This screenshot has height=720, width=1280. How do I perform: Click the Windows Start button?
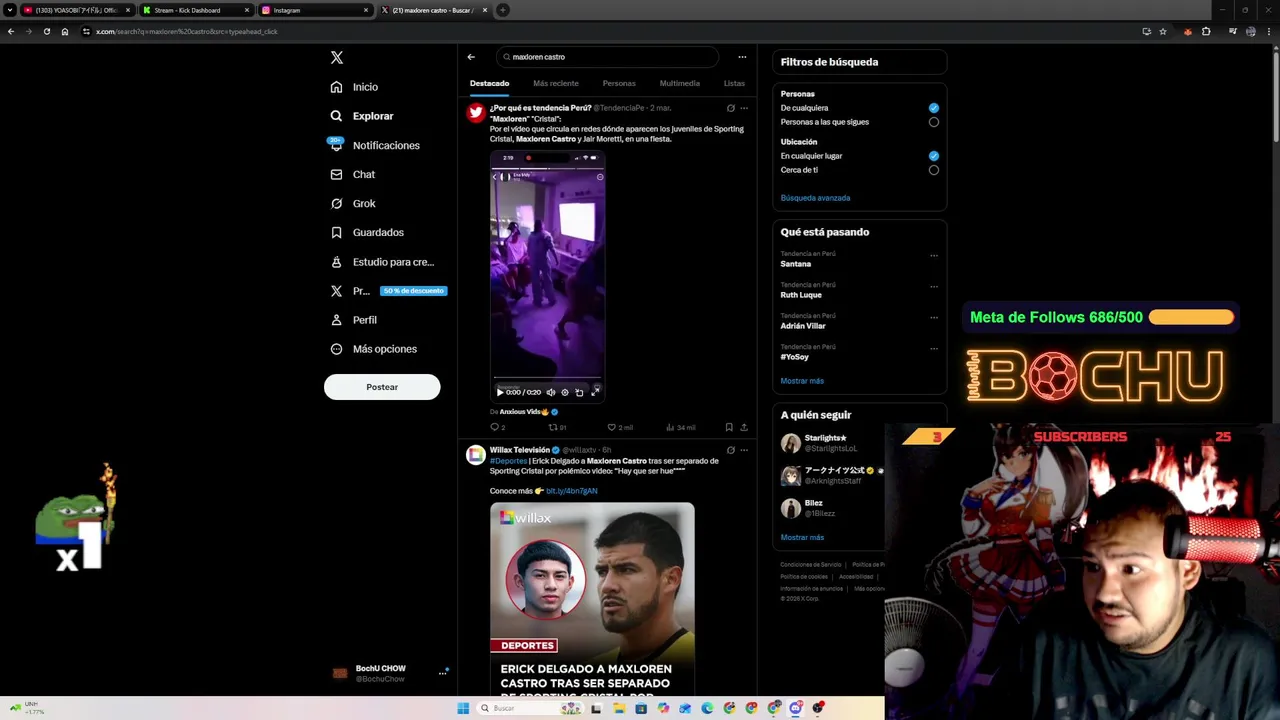463,708
